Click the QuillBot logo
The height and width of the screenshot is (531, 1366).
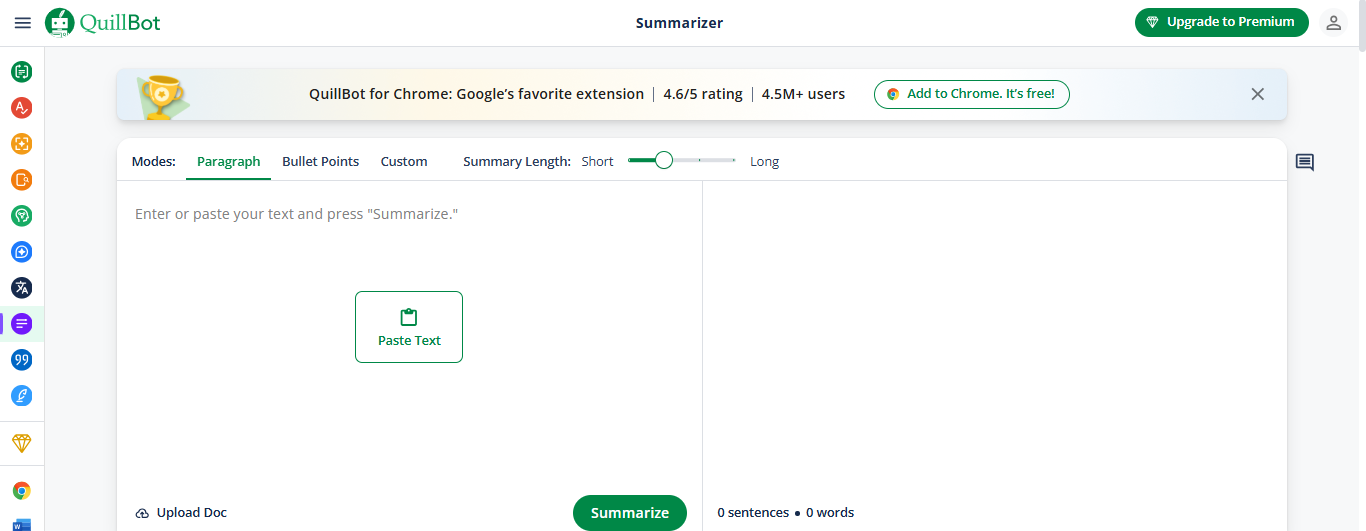(103, 22)
